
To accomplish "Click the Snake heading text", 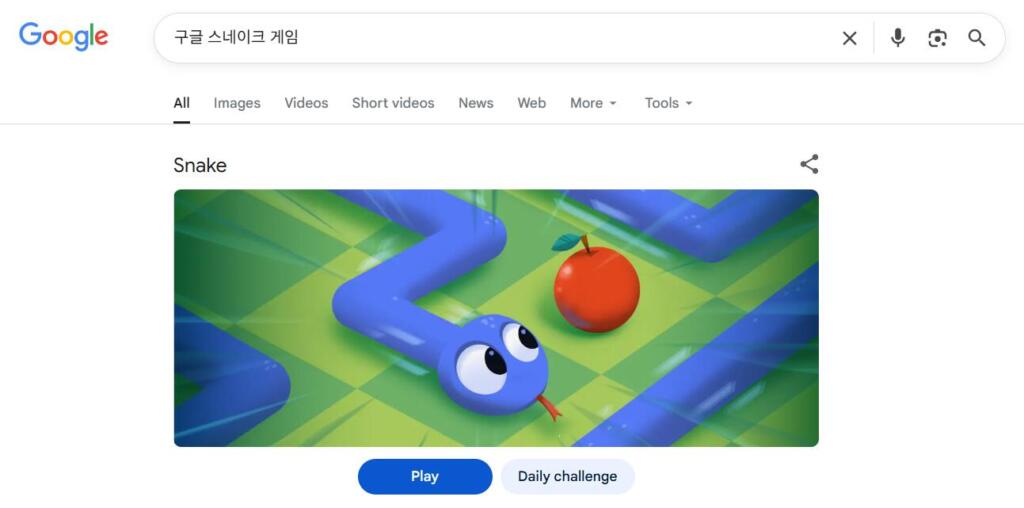I will (200, 165).
